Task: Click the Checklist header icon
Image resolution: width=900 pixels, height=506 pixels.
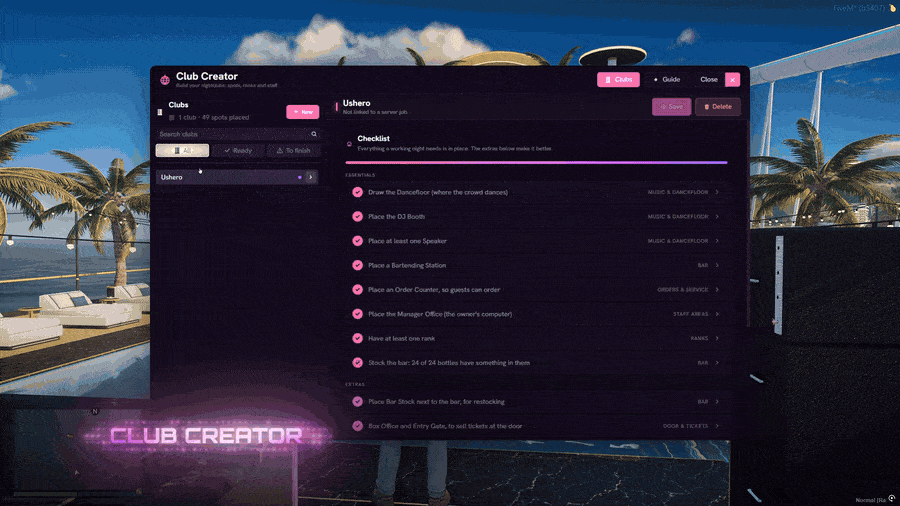Action: [349, 143]
